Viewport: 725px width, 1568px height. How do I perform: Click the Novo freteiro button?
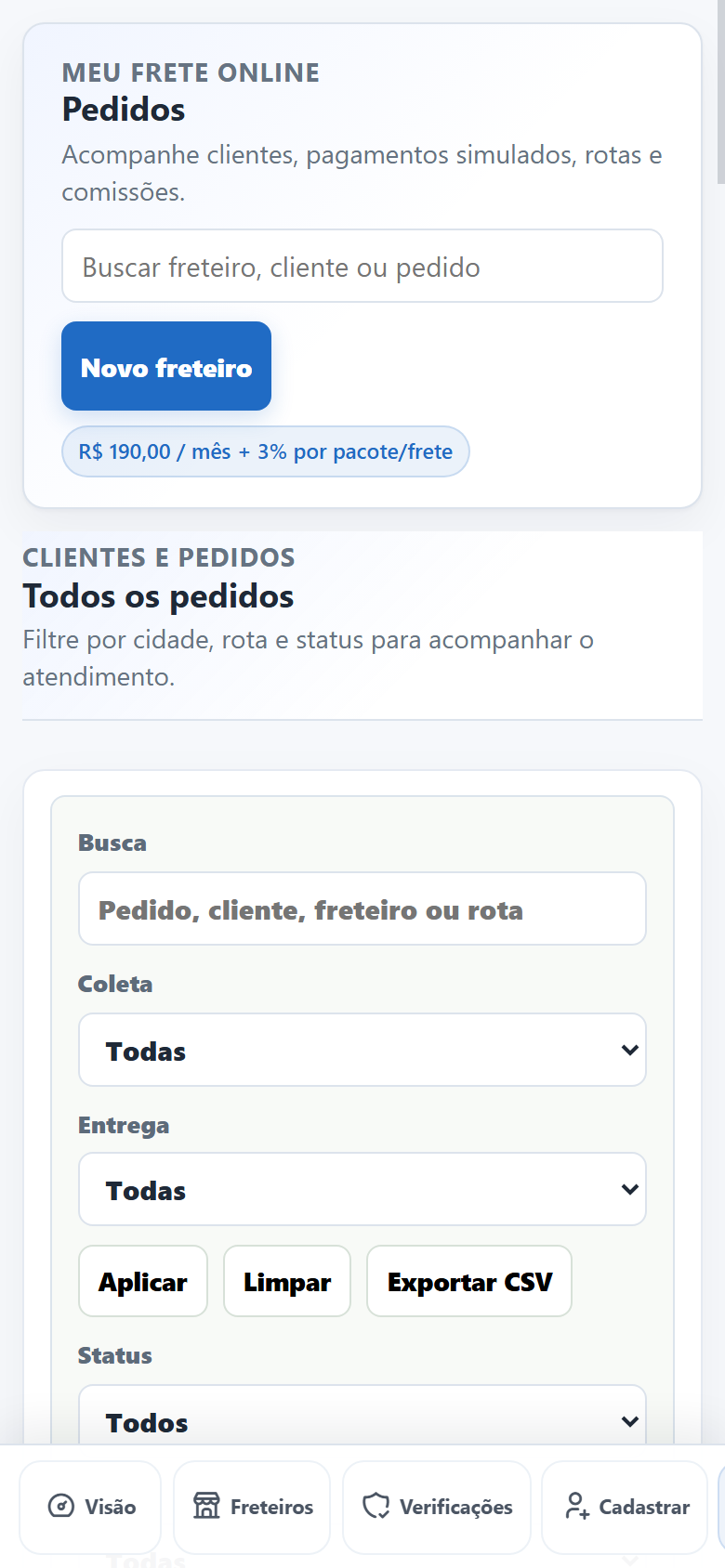pyautogui.click(x=166, y=366)
